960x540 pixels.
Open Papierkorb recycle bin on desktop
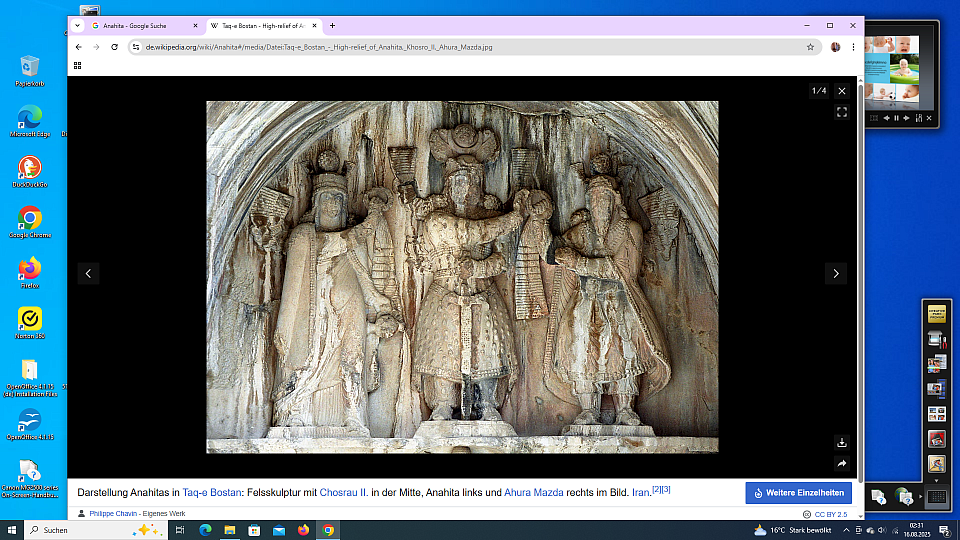pyautogui.click(x=29, y=71)
